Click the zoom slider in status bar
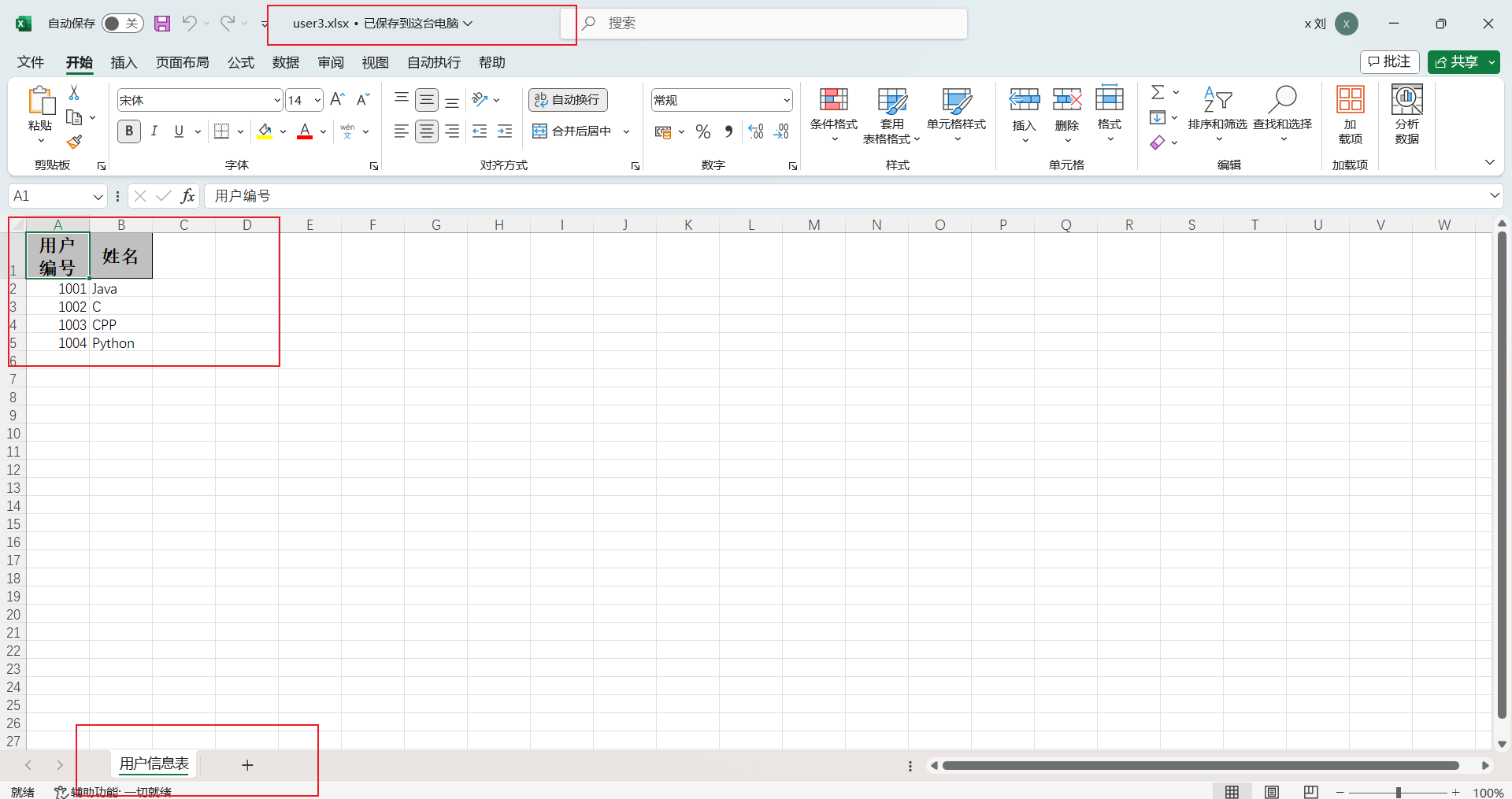The width and height of the screenshot is (1512, 799). coord(1398,793)
